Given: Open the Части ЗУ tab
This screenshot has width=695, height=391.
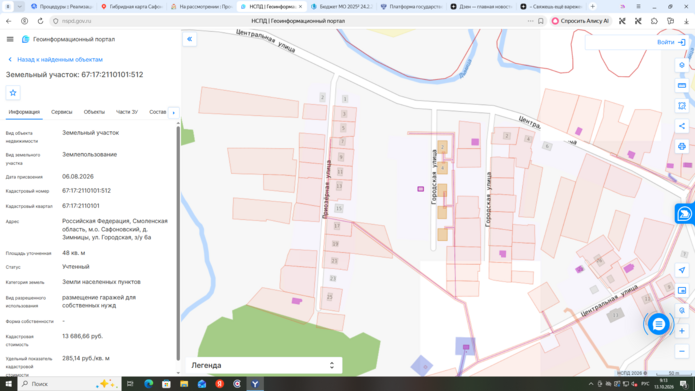Looking at the screenshot, I should 127,112.
